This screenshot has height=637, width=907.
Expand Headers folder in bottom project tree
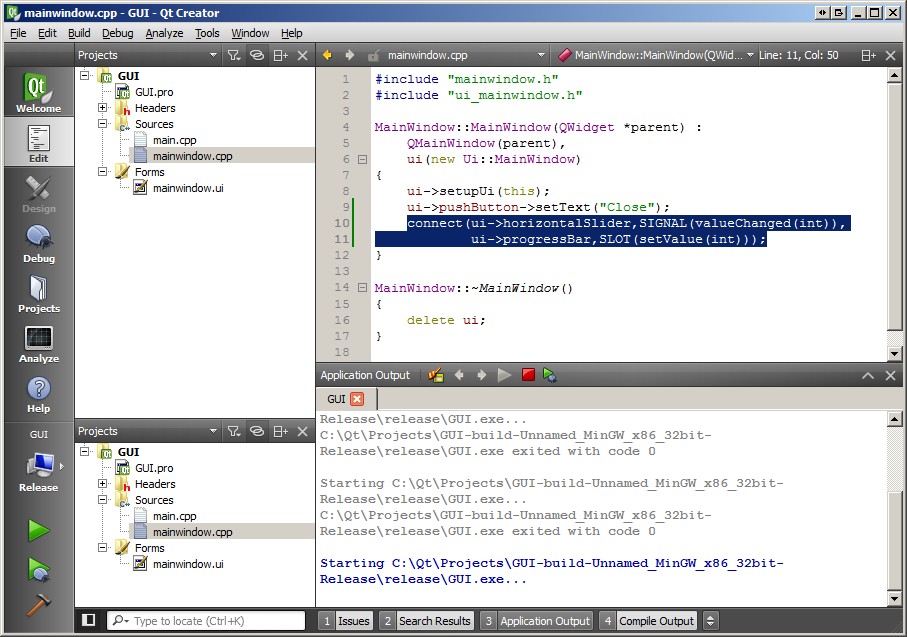pyautogui.click(x=102, y=484)
